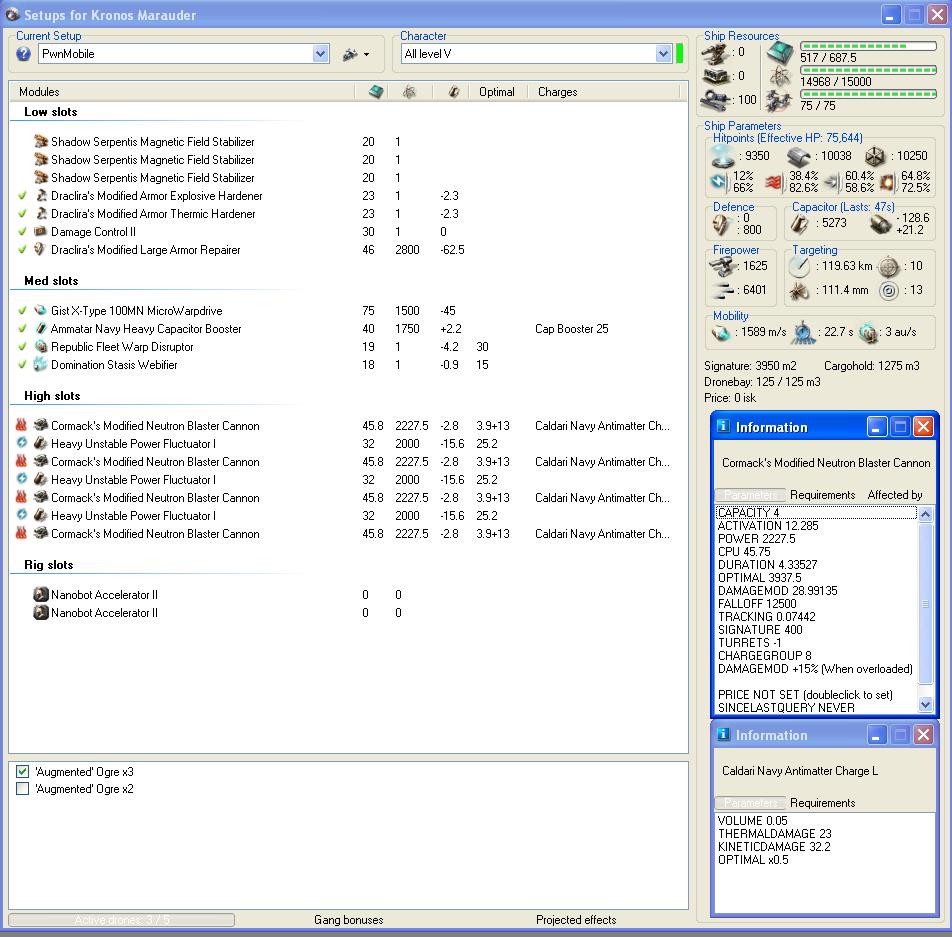The height and width of the screenshot is (937, 952).
Task: Enable the 'Augmented' Ogre x2 checkbox
Action: coord(22,789)
